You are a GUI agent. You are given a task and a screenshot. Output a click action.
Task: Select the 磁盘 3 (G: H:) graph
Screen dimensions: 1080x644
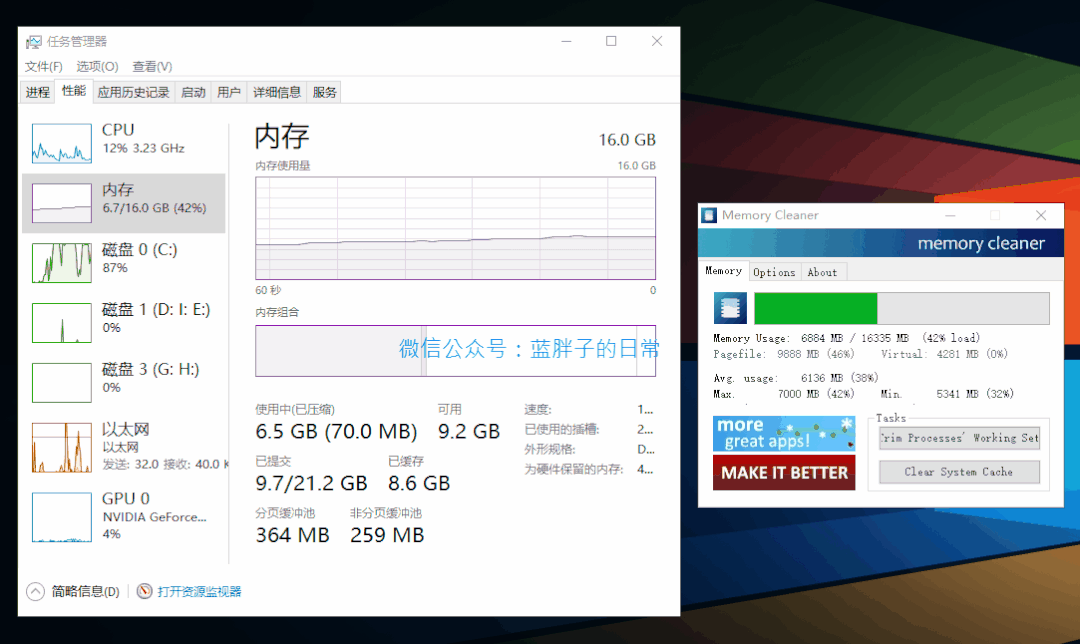coord(61,381)
